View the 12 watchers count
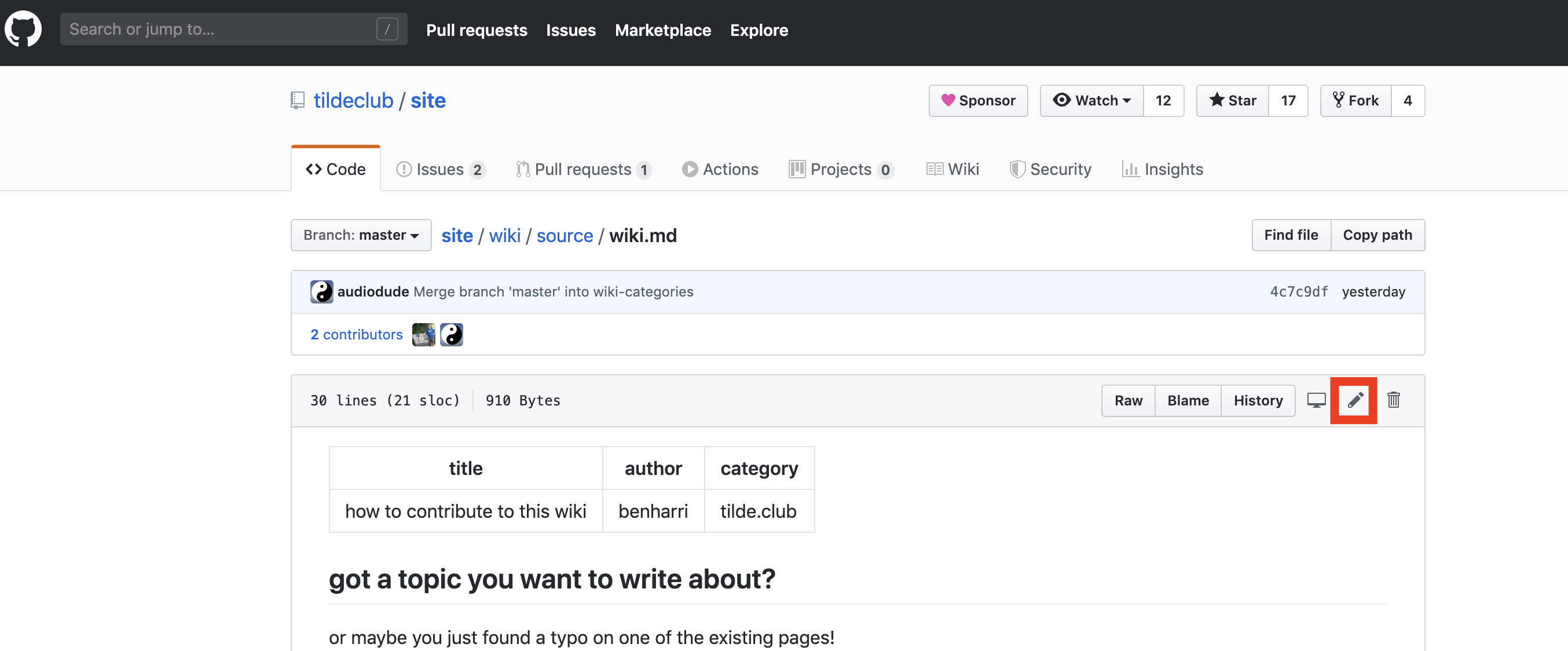Screen dimensions: 1568x651 click(x=1163, y=100)
